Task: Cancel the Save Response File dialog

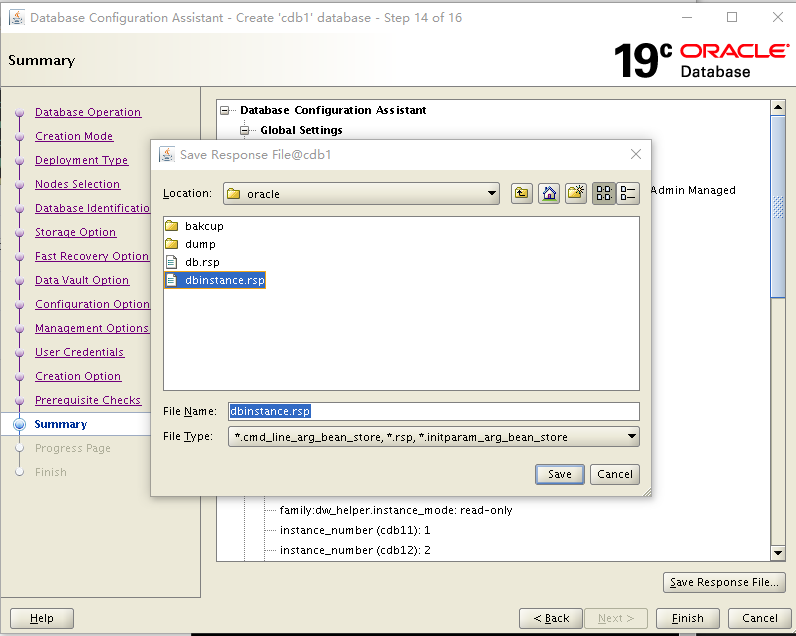Action: pyautogui.click(x=614, y=474)
